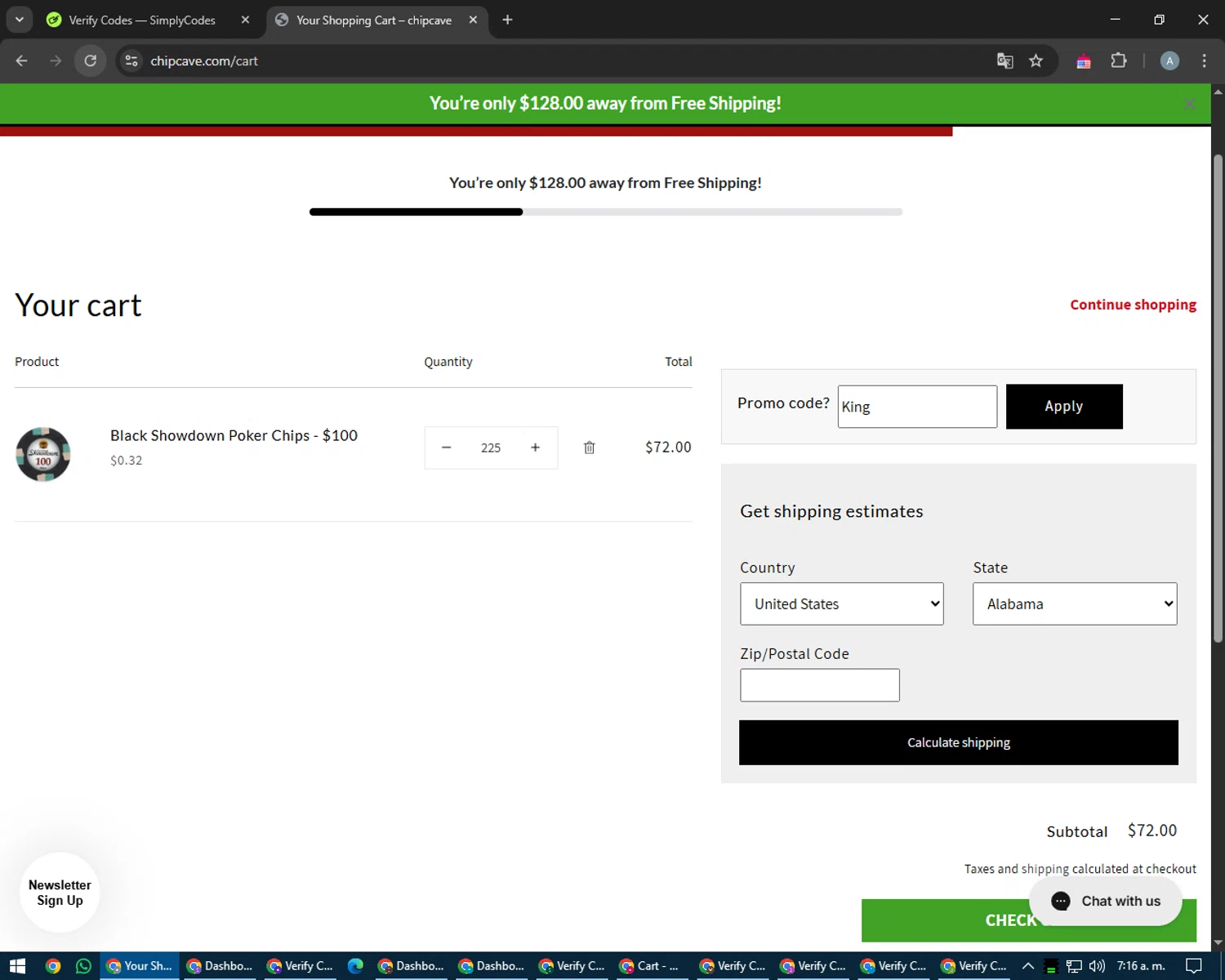
Task: Click the Subtotal label
Action: pos(1077,831)
